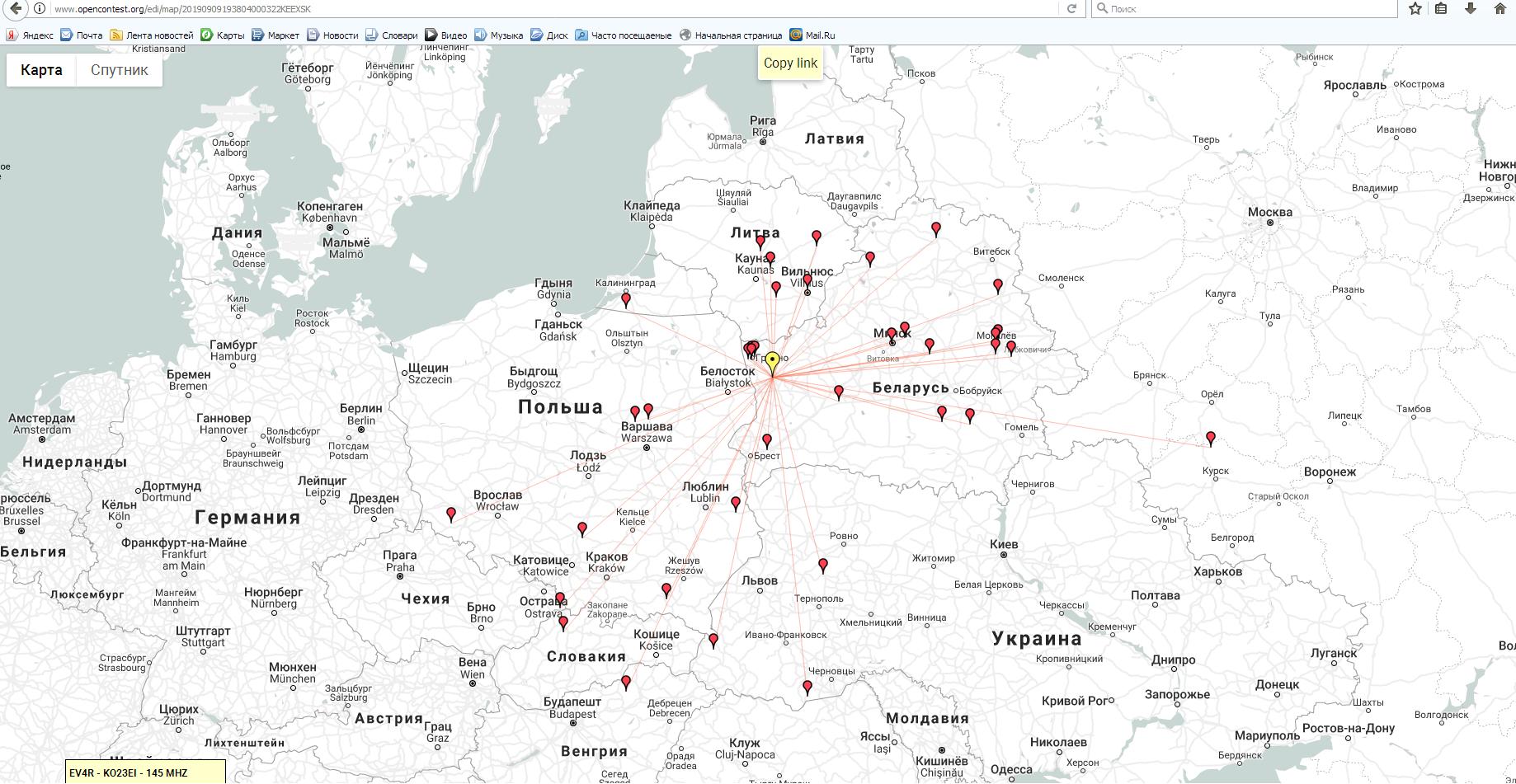Screen dimensions: 1516x784
Task: Select the red marker between Витебск and Могилёв
Action: coord(997,285)
